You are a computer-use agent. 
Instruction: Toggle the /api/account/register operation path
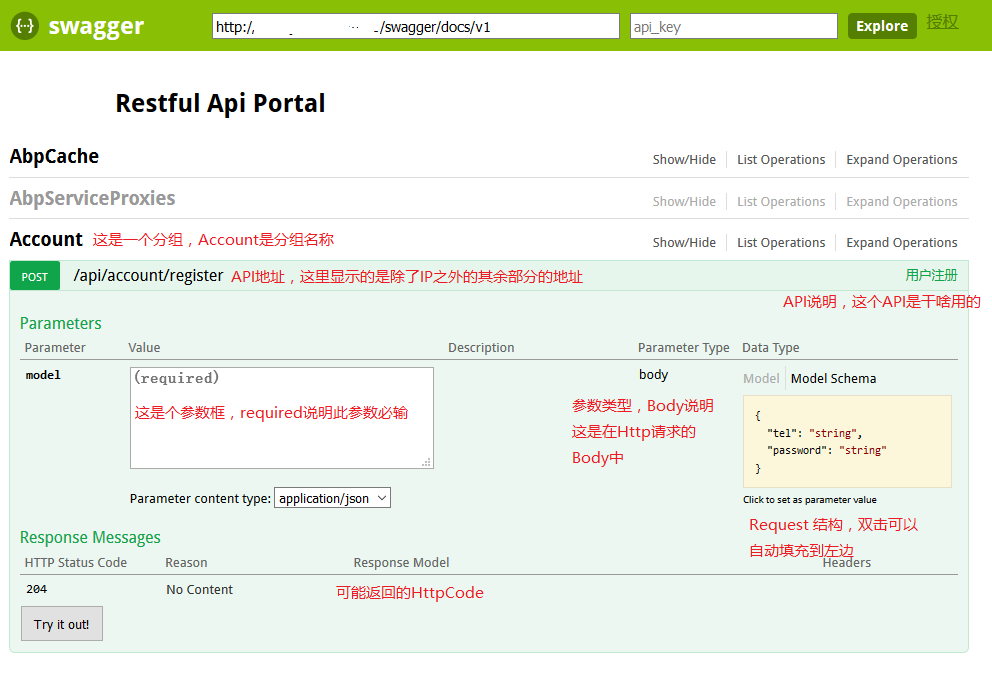coord(148,276)
